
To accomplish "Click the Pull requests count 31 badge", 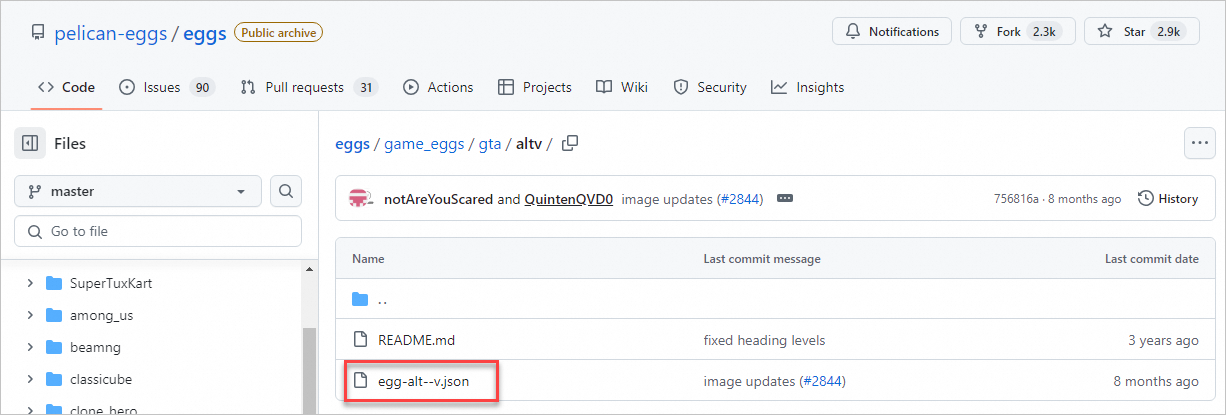I will pyautogui.click(x=366, y=87).
